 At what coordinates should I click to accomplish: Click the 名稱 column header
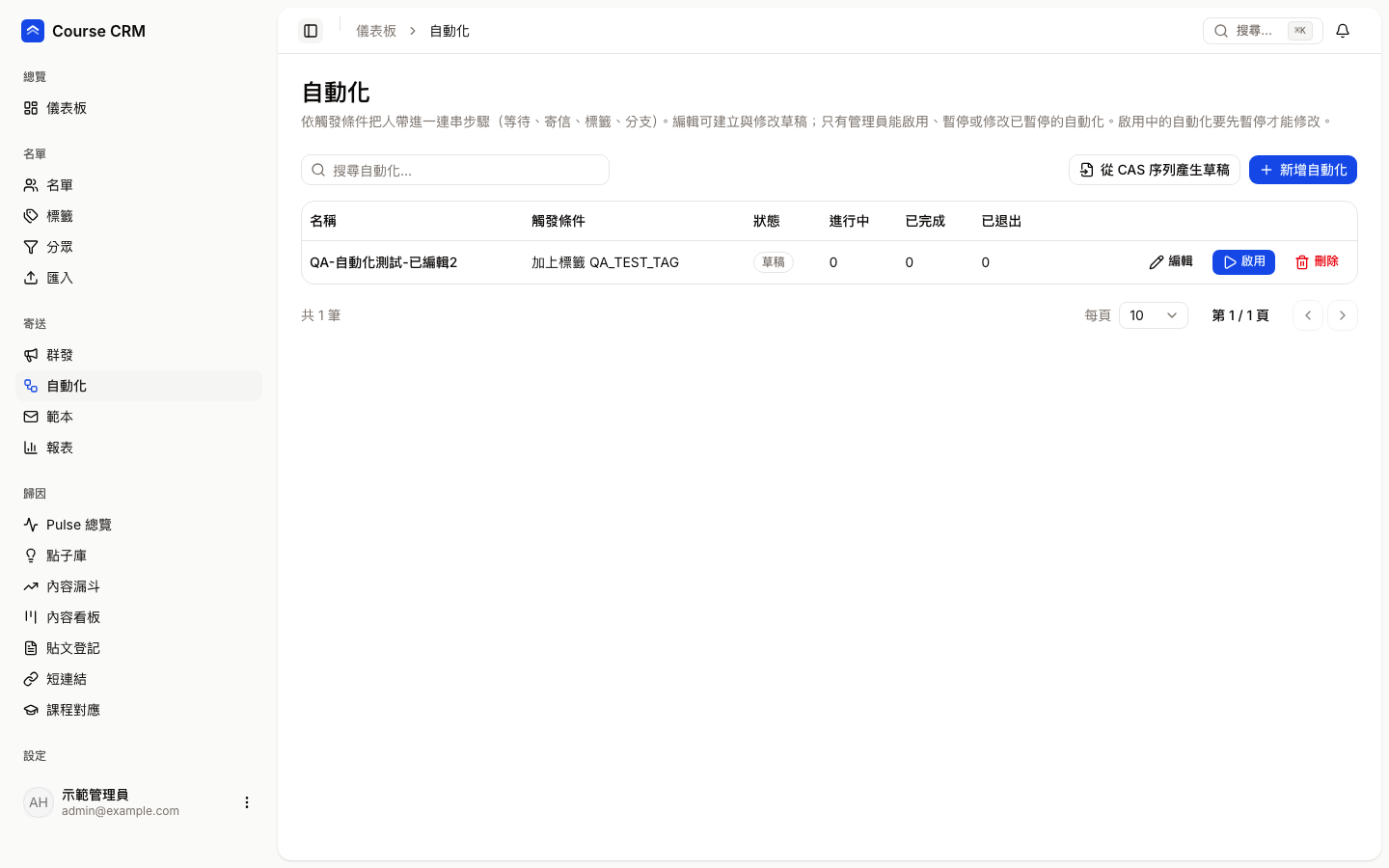click(x=323, y=221)
